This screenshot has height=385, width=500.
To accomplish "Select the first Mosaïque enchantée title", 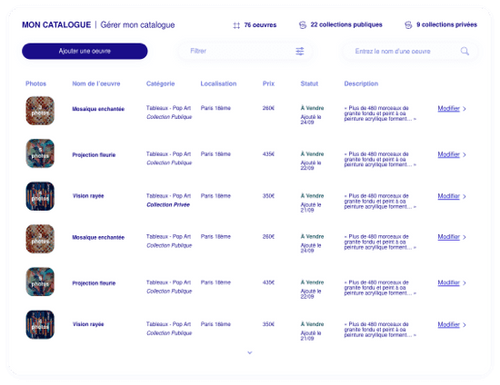I will point(98,109).
